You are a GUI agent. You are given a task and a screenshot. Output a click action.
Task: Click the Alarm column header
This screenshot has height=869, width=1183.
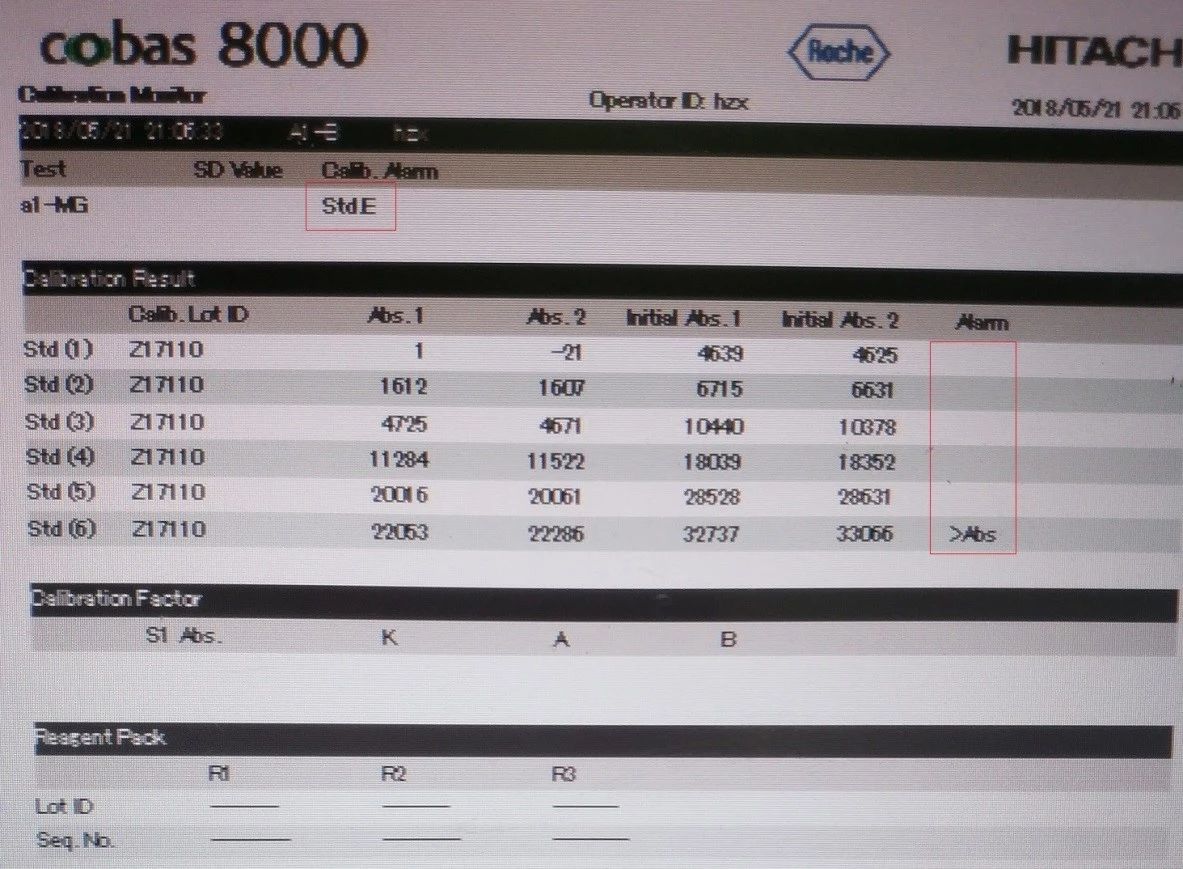pos(982,322)
